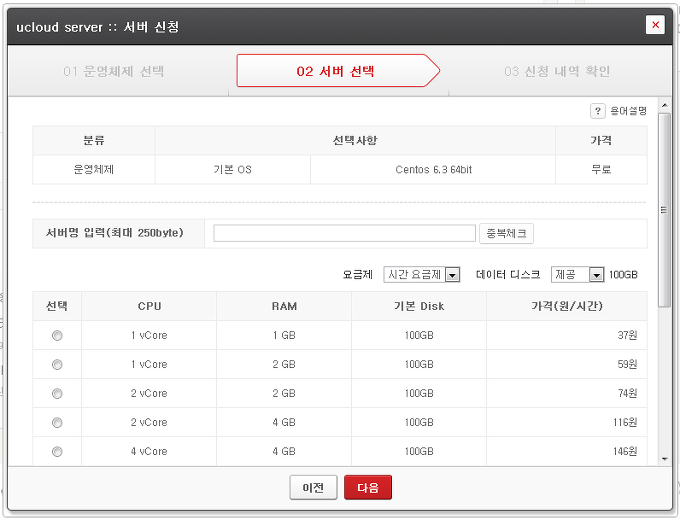Viewport: 680px width, 520px height.
Task: Close the server request dialog
Action: click(655, 25)
